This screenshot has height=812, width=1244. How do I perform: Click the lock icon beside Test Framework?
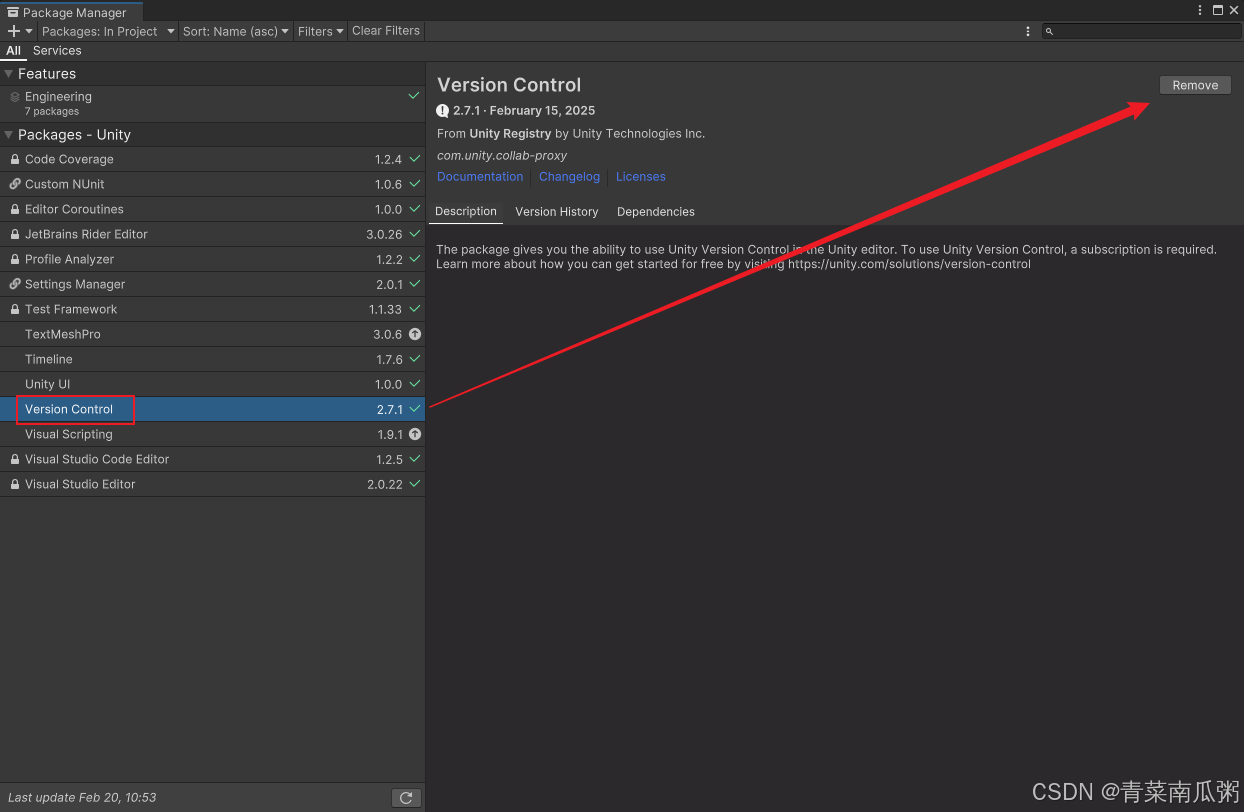point(15,309)
